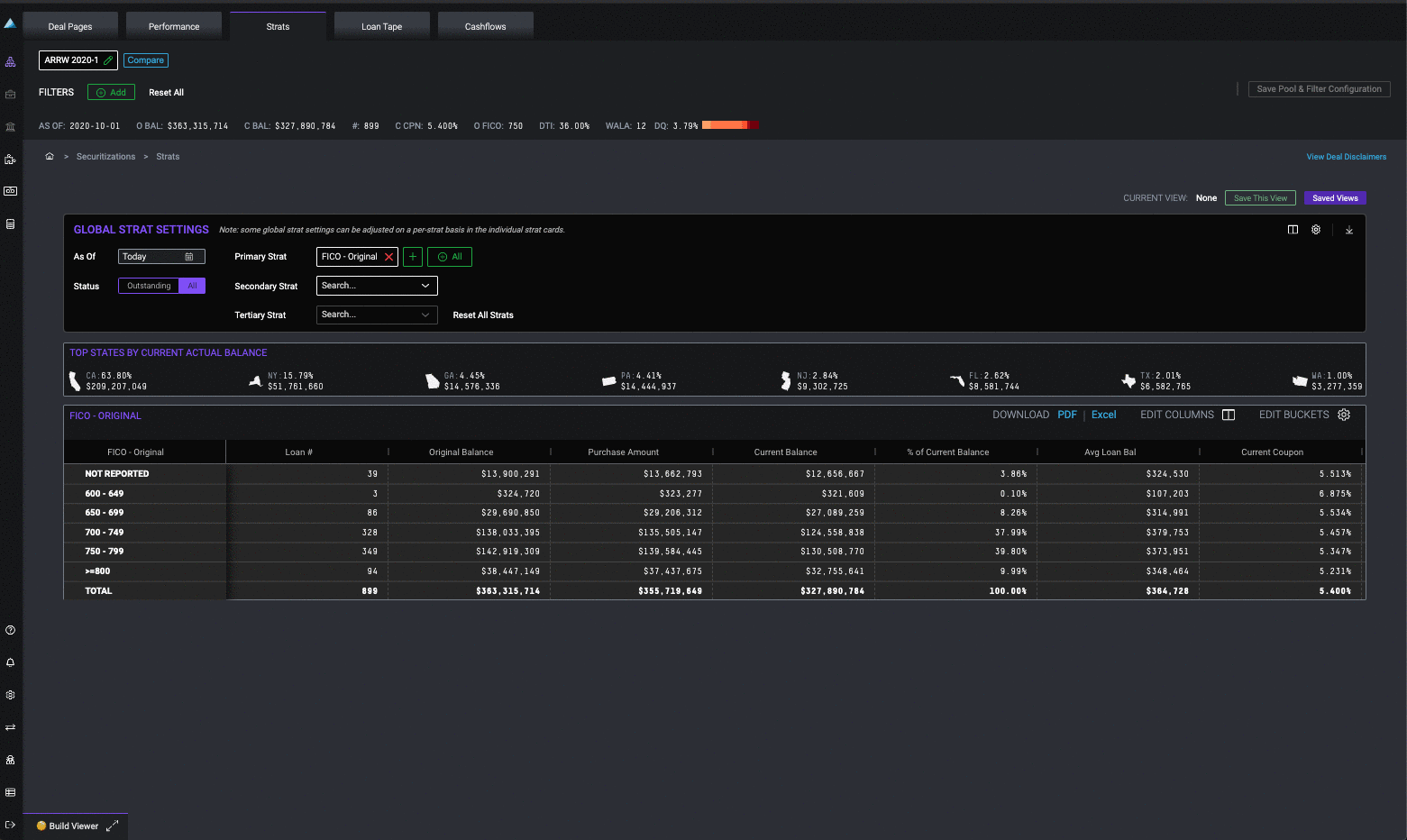Click Reset All Strats
The height and width of the screenshot is (840, 1407).
click(483, 315)
